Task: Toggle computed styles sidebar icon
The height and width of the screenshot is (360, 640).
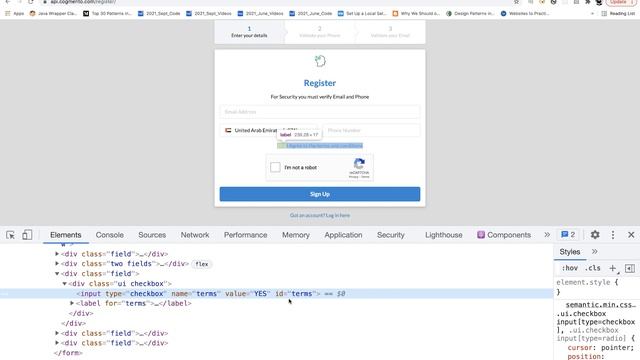Action: [x=630, y=268]
